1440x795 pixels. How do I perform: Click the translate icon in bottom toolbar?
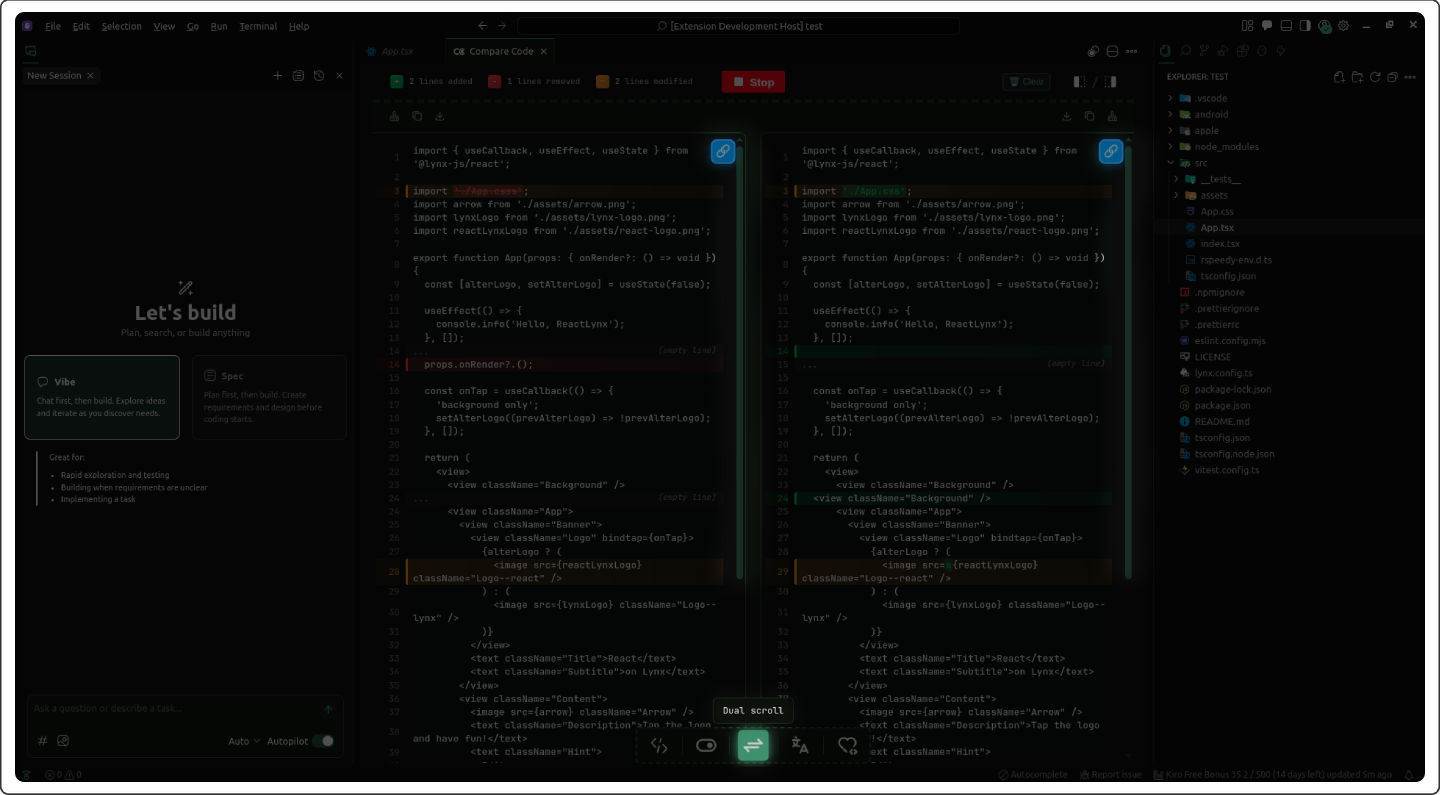point(800,745)
